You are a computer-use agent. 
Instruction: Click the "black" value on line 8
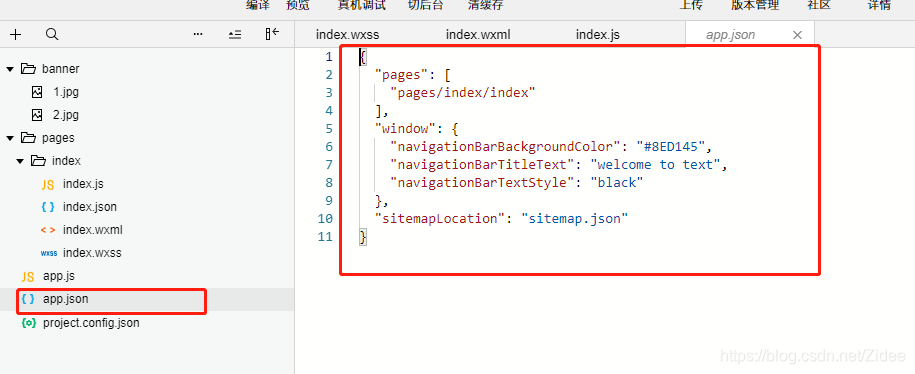(616, 183)
